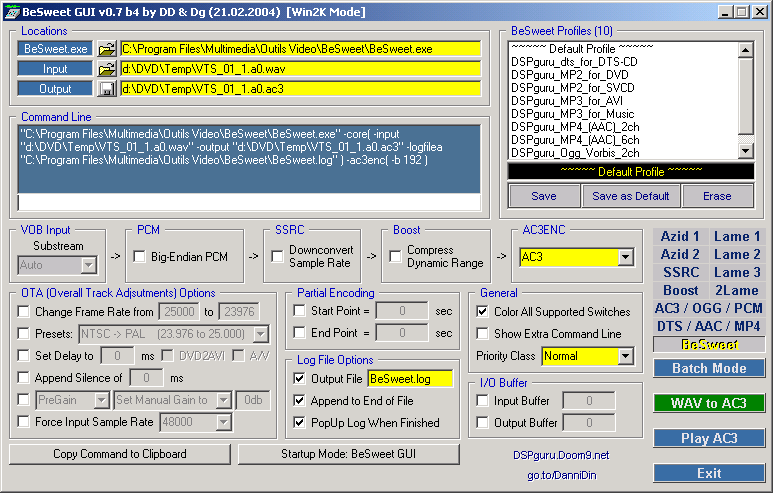The height and width of the screenshot is (493, 773).
Task: Click the BeSweet.log filename field
Action: 410,379
